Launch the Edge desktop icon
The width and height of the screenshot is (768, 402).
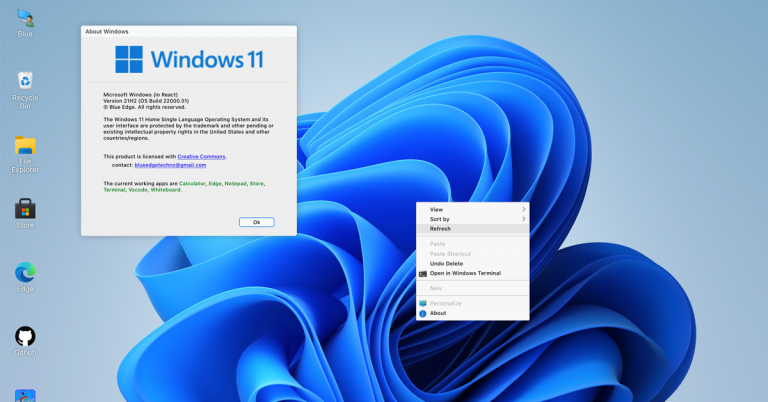25,277
